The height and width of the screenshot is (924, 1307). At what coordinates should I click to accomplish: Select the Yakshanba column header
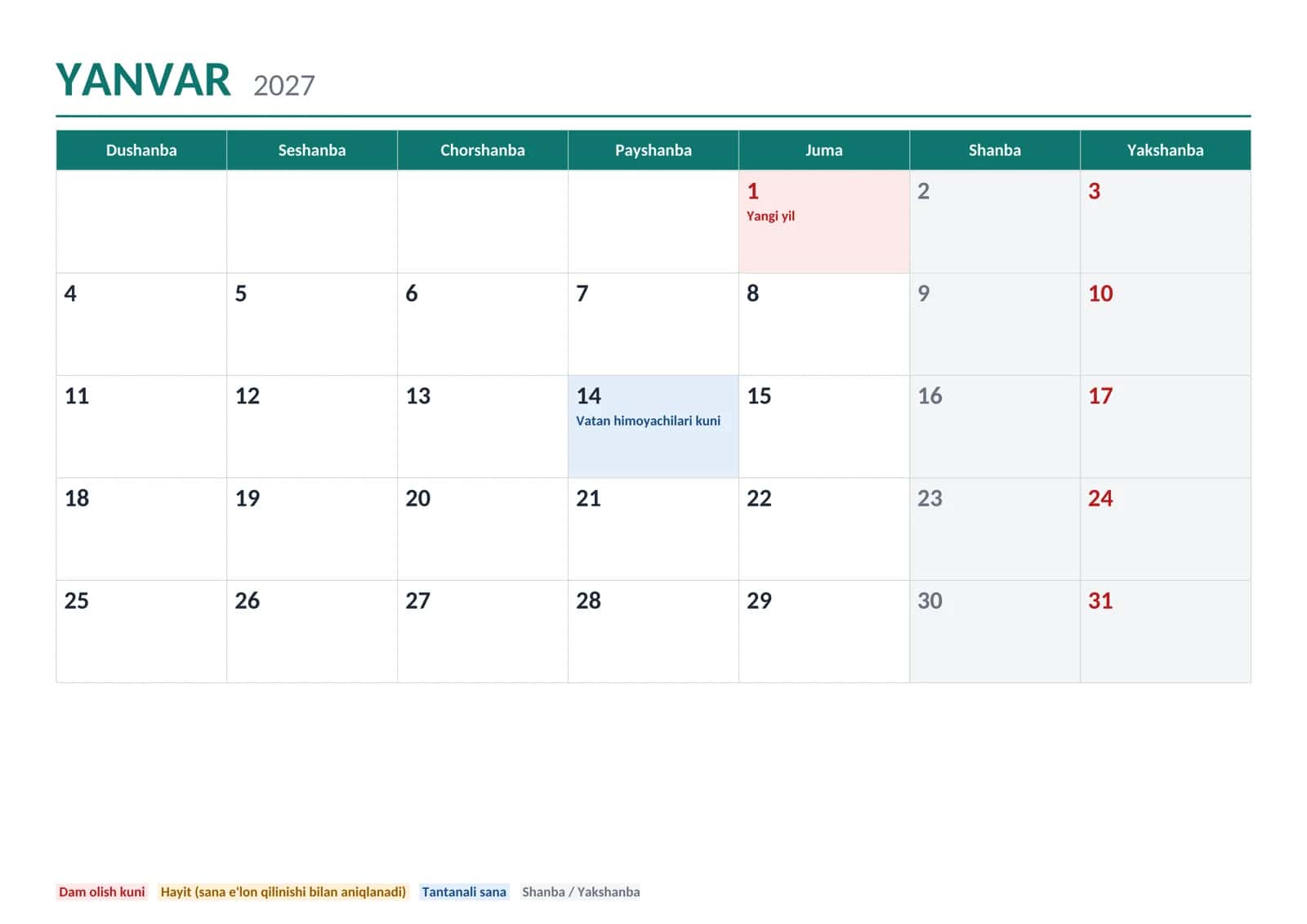pyautogui.click(x=1166, y=150)
